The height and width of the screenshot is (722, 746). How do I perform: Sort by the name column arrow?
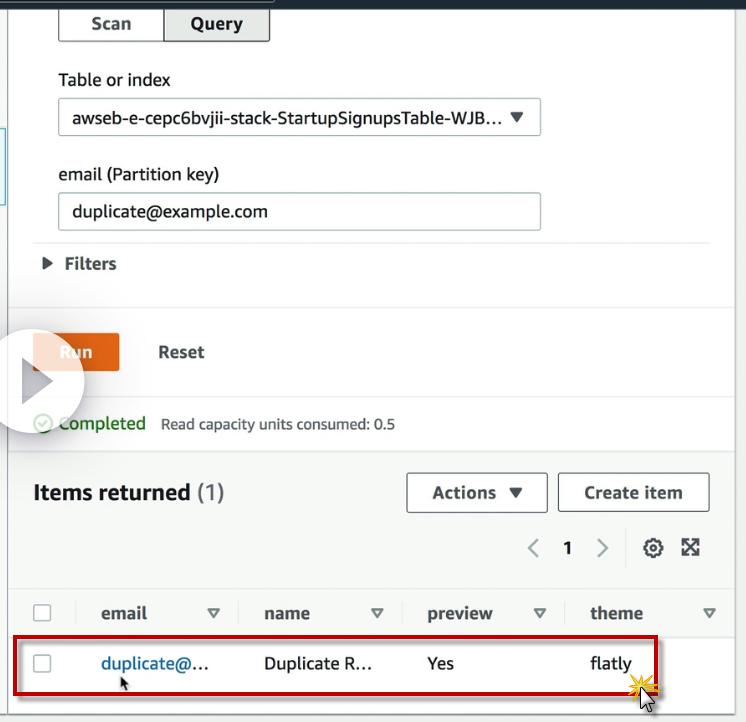[377, 613]
